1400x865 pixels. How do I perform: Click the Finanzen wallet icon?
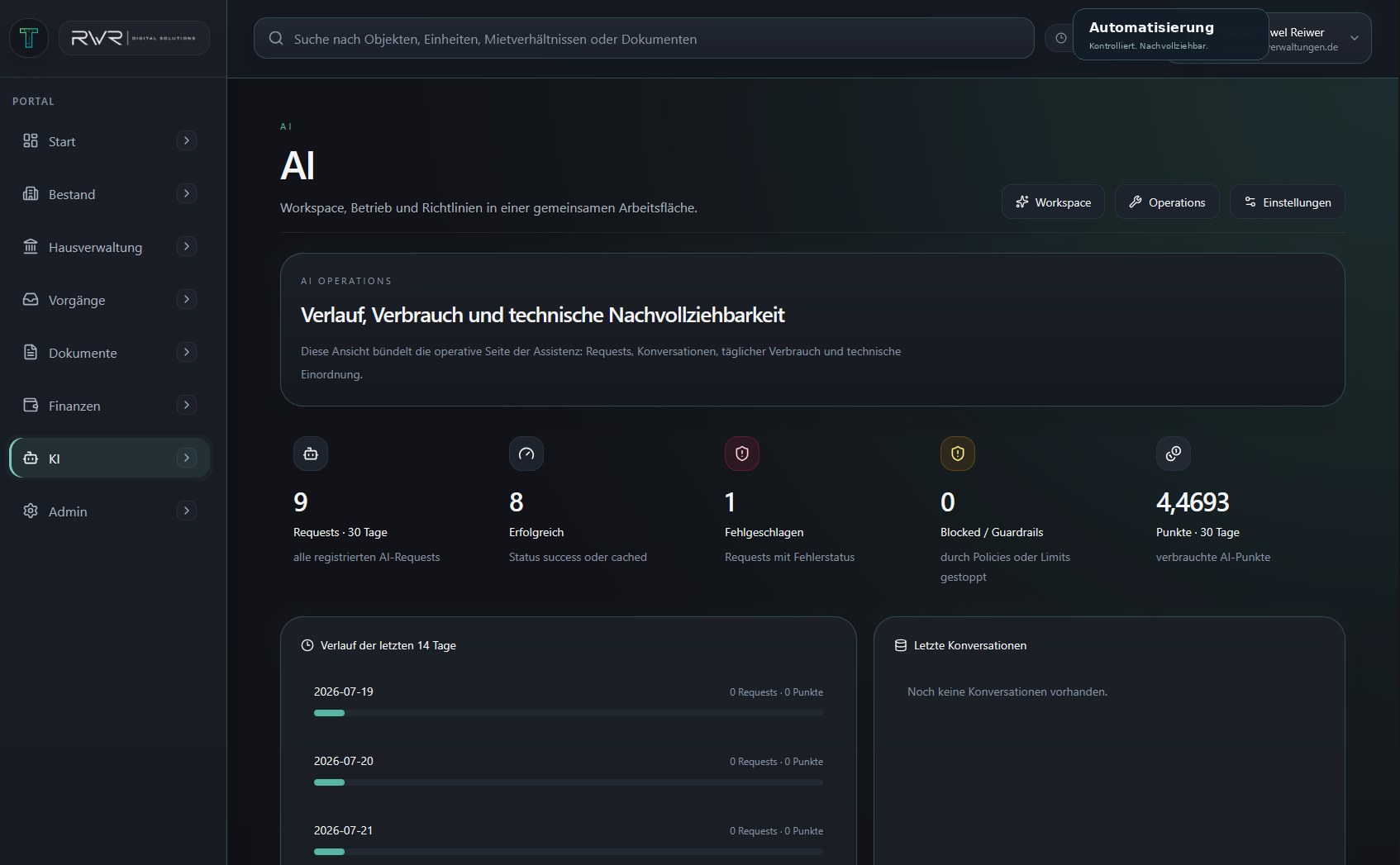click(31, 405)
